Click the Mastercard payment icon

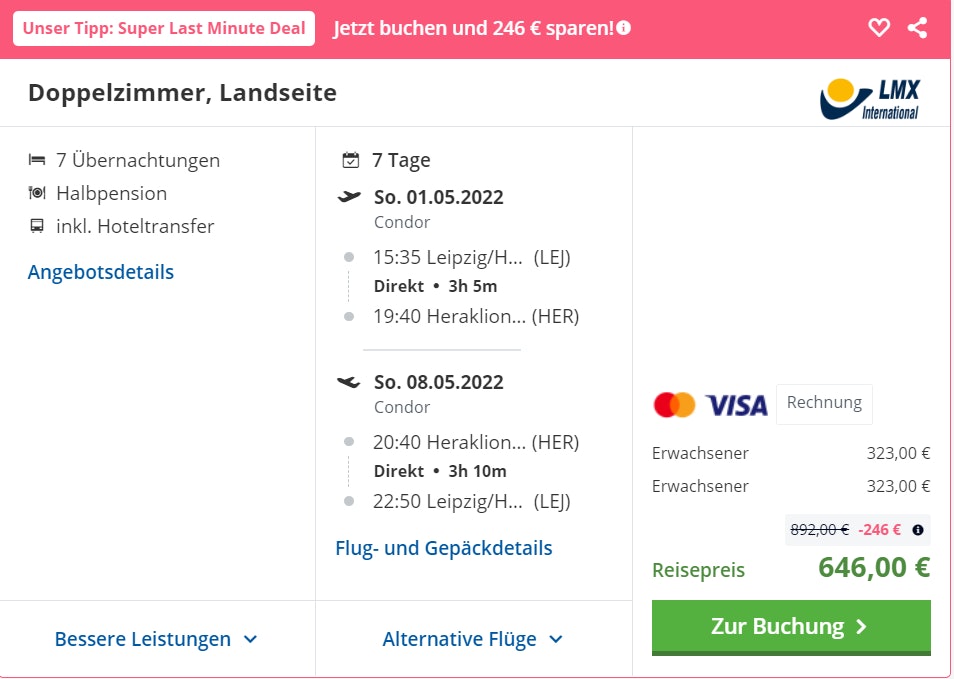(674, 405)
